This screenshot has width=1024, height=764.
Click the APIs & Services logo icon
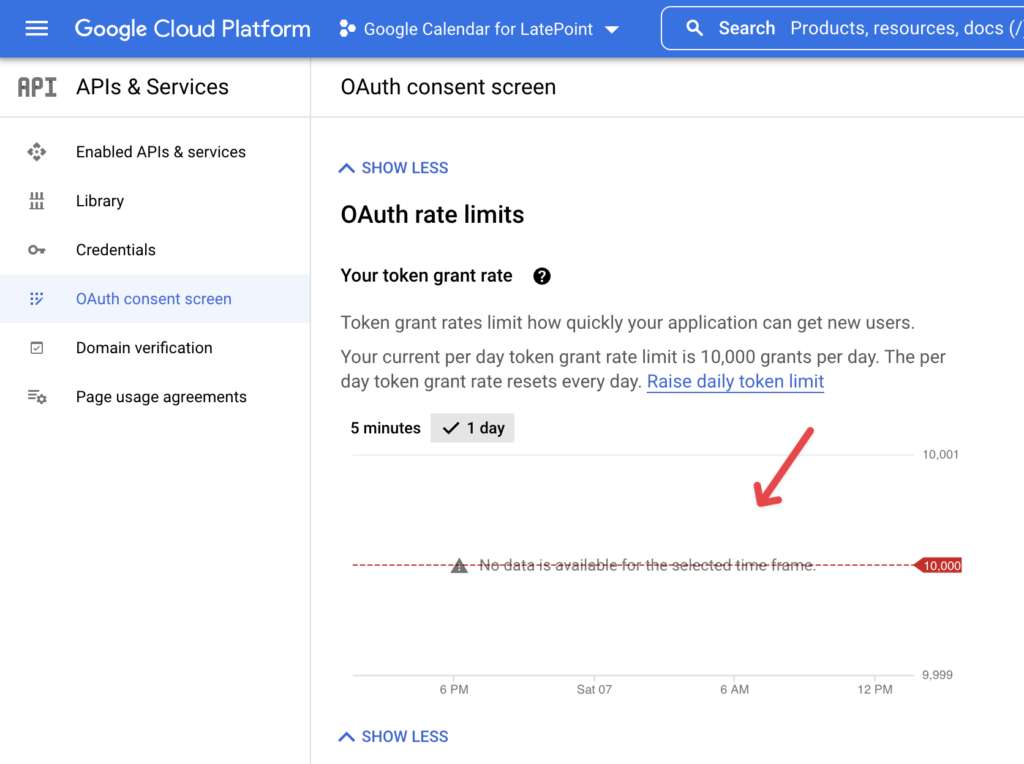click(36, 86)
